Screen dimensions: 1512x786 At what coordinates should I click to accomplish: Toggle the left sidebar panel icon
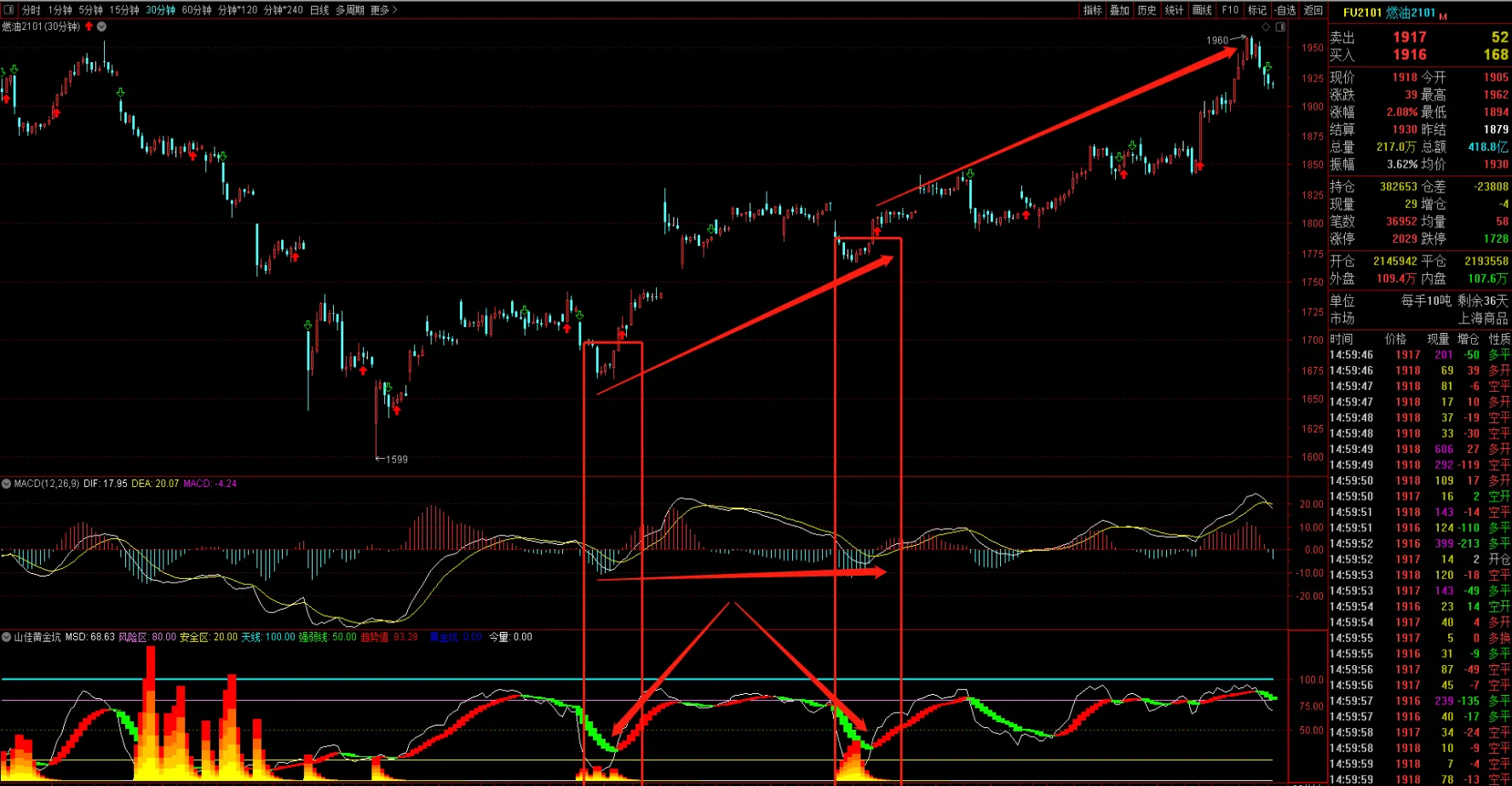pos(9,10)
